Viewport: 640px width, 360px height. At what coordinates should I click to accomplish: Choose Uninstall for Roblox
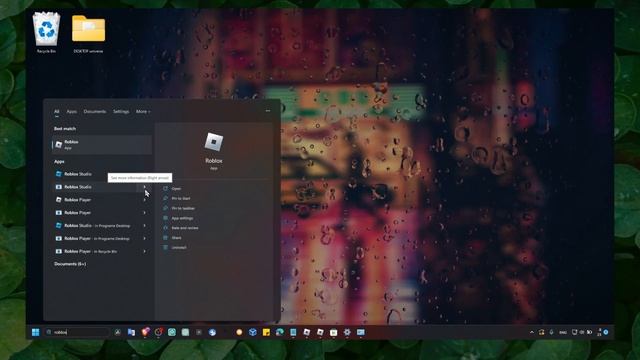pyautogui.click(x=179, y=247)
